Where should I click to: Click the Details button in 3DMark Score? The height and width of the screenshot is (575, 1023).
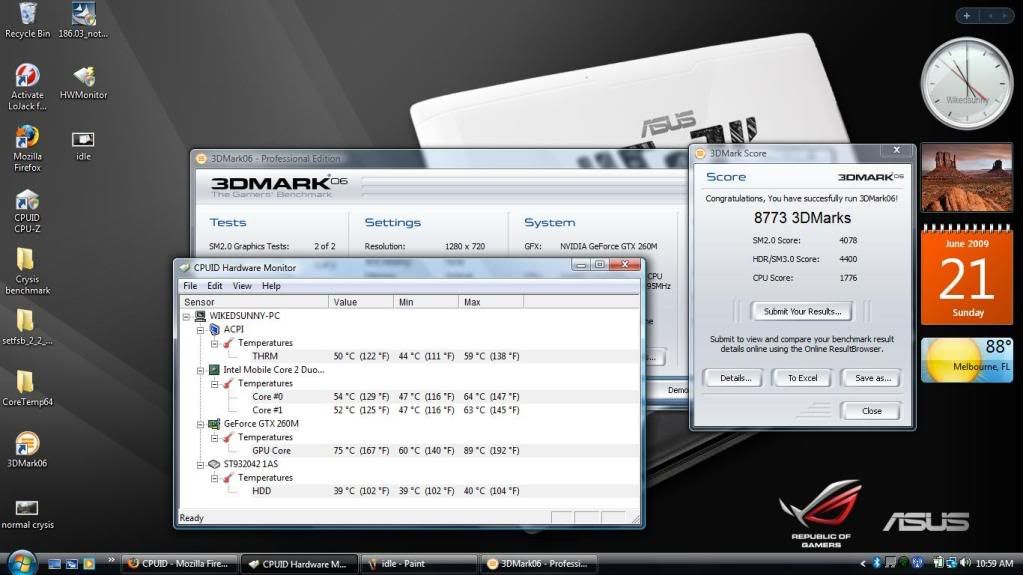click(735, 378)
